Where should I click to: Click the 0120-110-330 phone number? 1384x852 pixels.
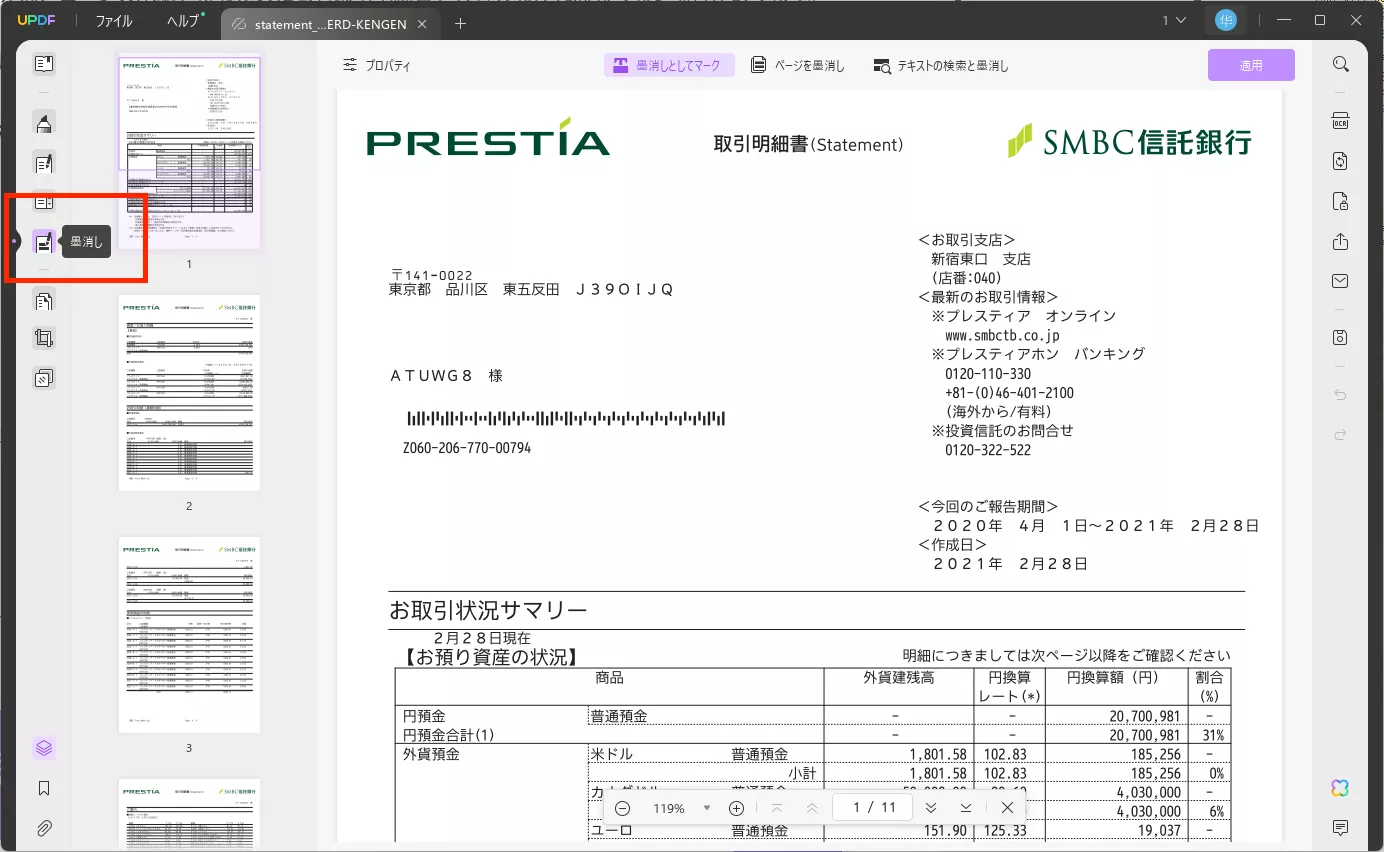[988, 374]
